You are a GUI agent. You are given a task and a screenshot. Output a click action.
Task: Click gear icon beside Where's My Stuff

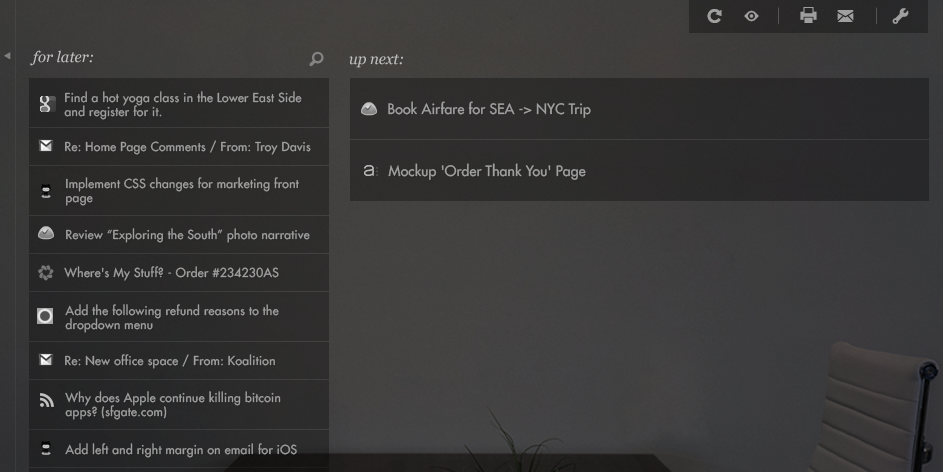click(x=46, y=272)
